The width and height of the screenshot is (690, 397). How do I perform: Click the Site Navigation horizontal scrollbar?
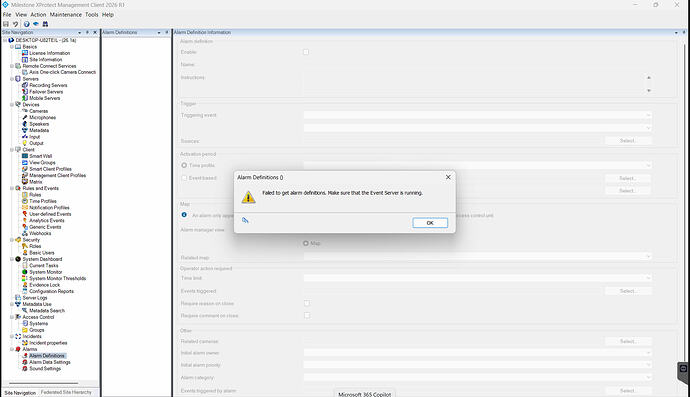43,383
